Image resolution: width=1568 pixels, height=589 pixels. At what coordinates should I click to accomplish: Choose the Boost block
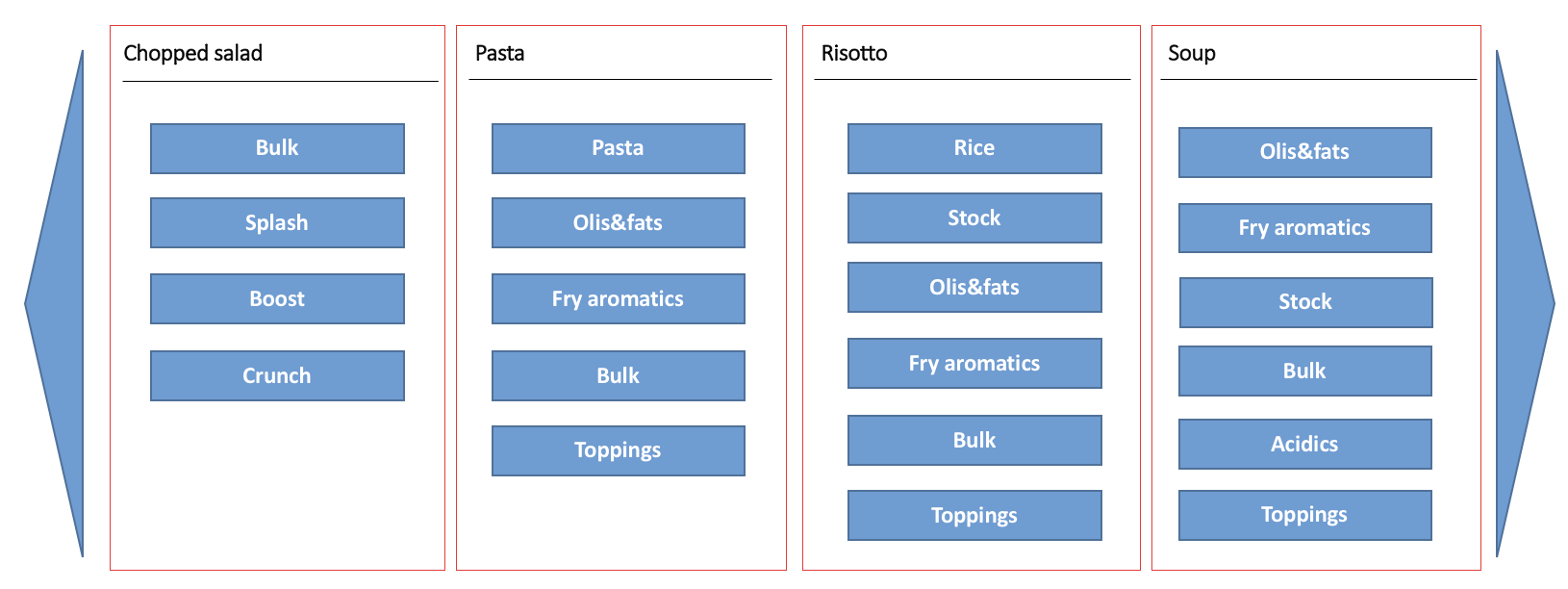point(277,299)
